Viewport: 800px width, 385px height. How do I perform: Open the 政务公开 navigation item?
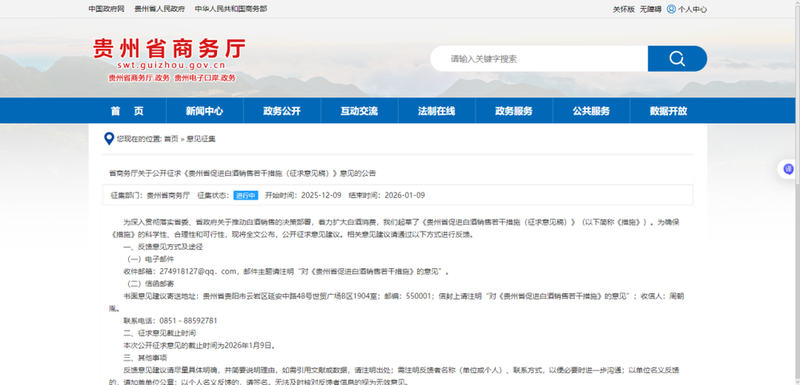(282, 111)
